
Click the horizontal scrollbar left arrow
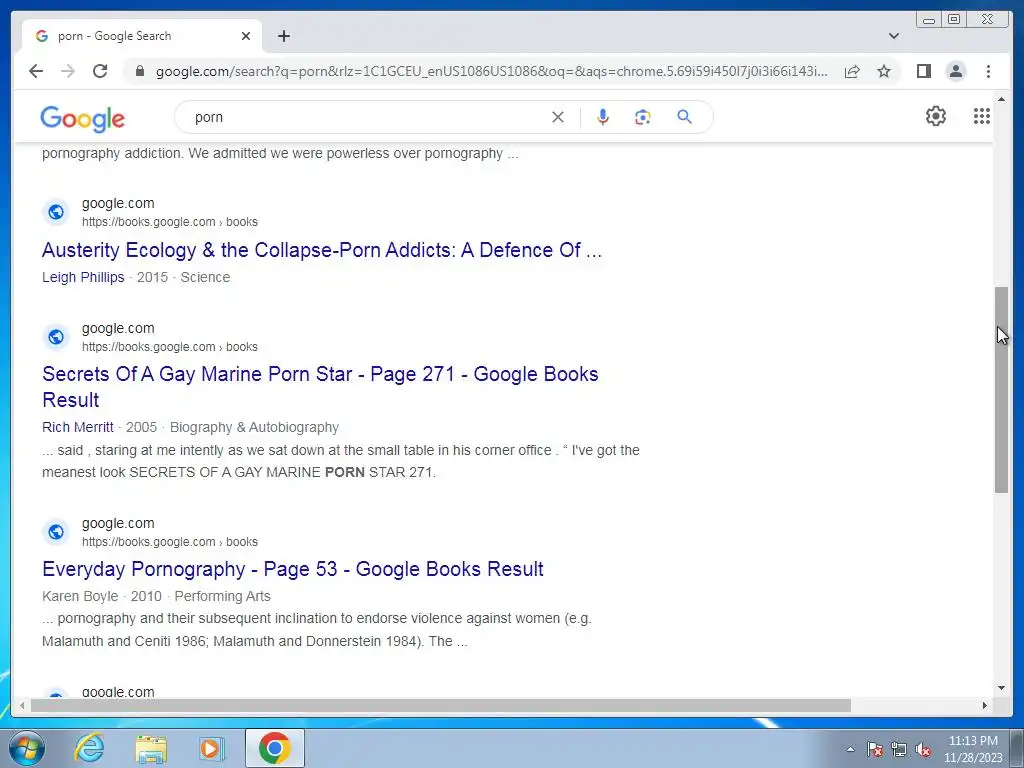(22, 705)
